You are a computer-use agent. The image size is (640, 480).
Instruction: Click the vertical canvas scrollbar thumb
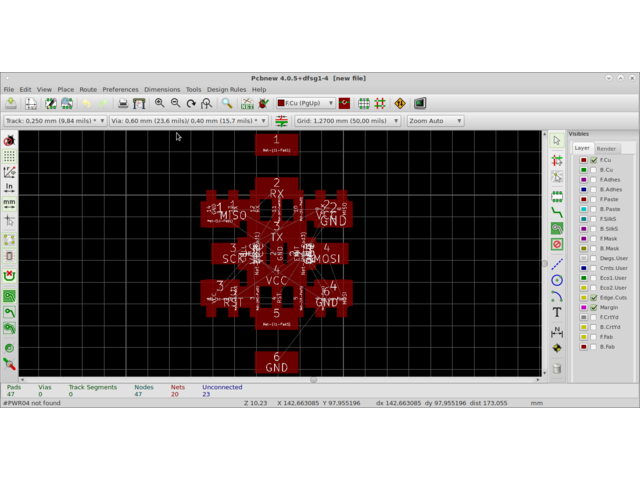[545, 264]
